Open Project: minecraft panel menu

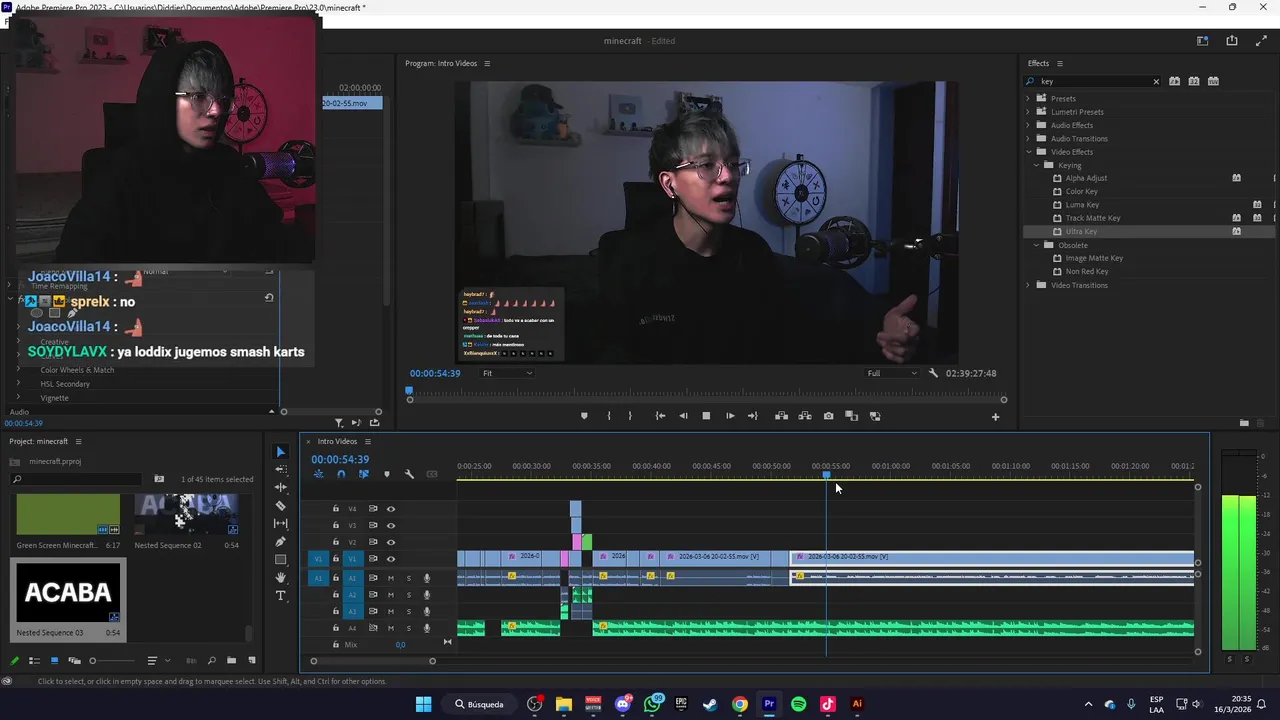coord(78,441)
